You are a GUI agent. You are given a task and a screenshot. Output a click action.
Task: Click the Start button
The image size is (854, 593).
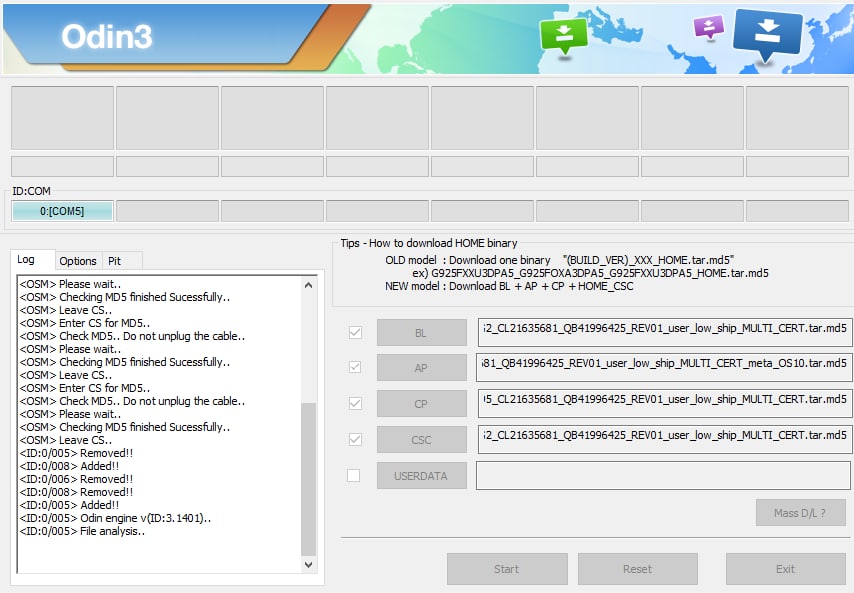point(507,569)
